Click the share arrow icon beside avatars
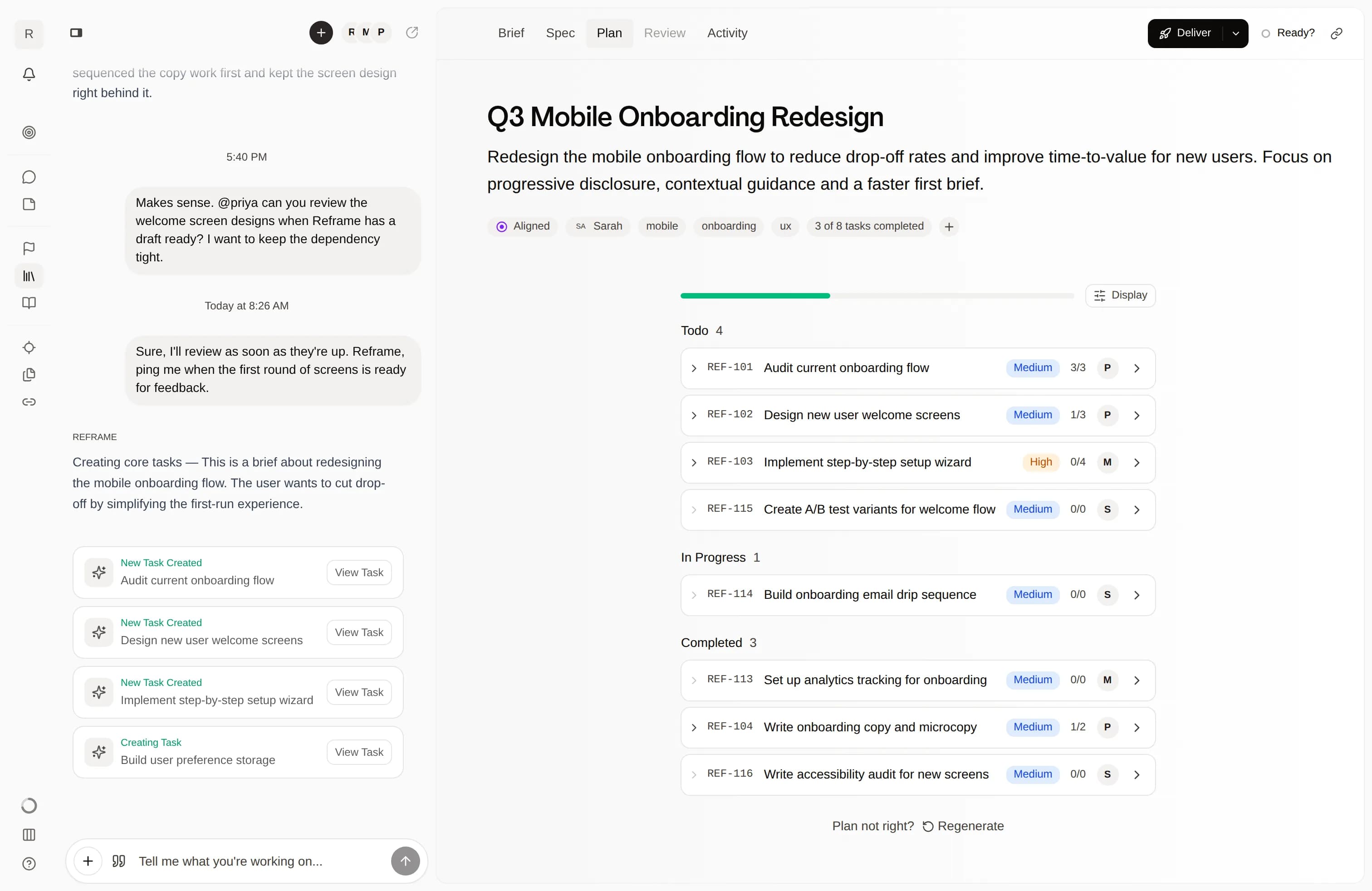 [x=412, y=33]
